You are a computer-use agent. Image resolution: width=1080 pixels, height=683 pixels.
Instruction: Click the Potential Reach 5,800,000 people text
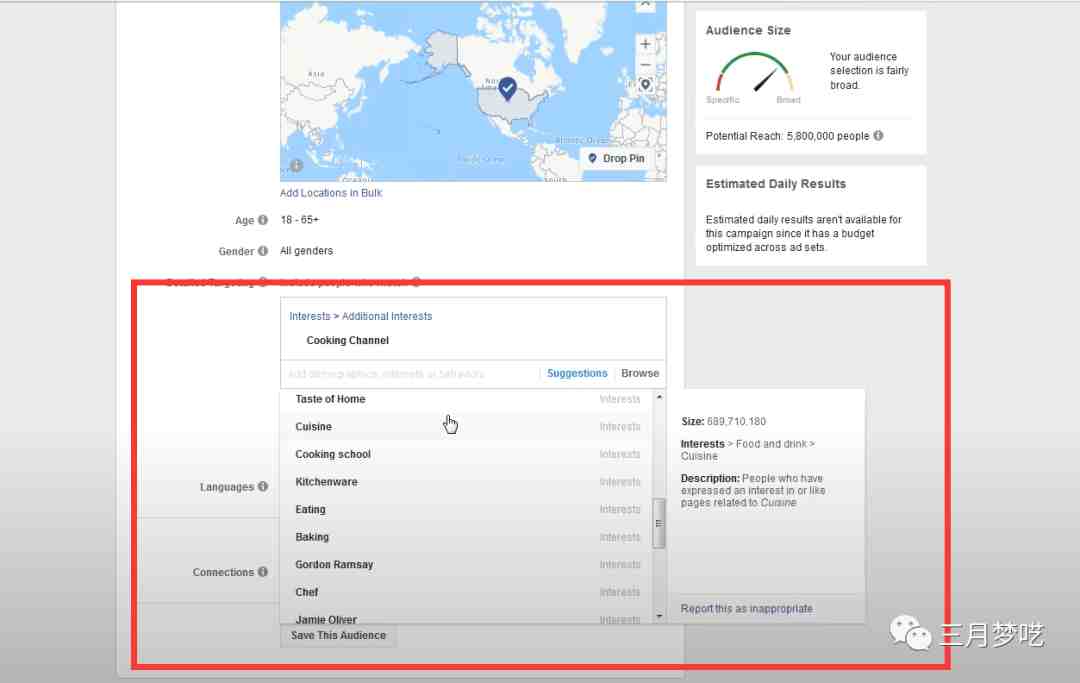pos(787,136)
